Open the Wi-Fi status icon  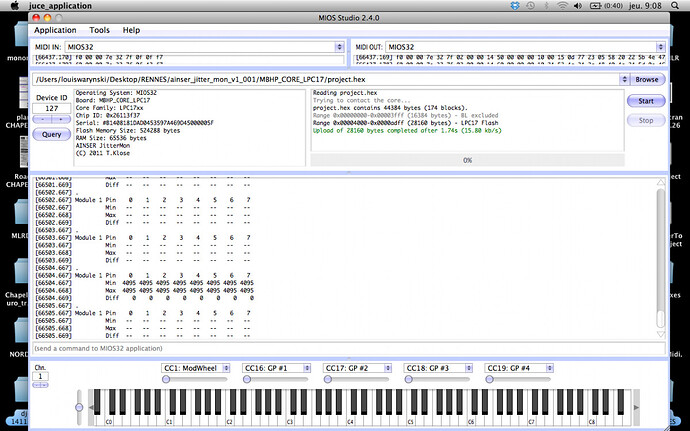click(x=562, y=6)
